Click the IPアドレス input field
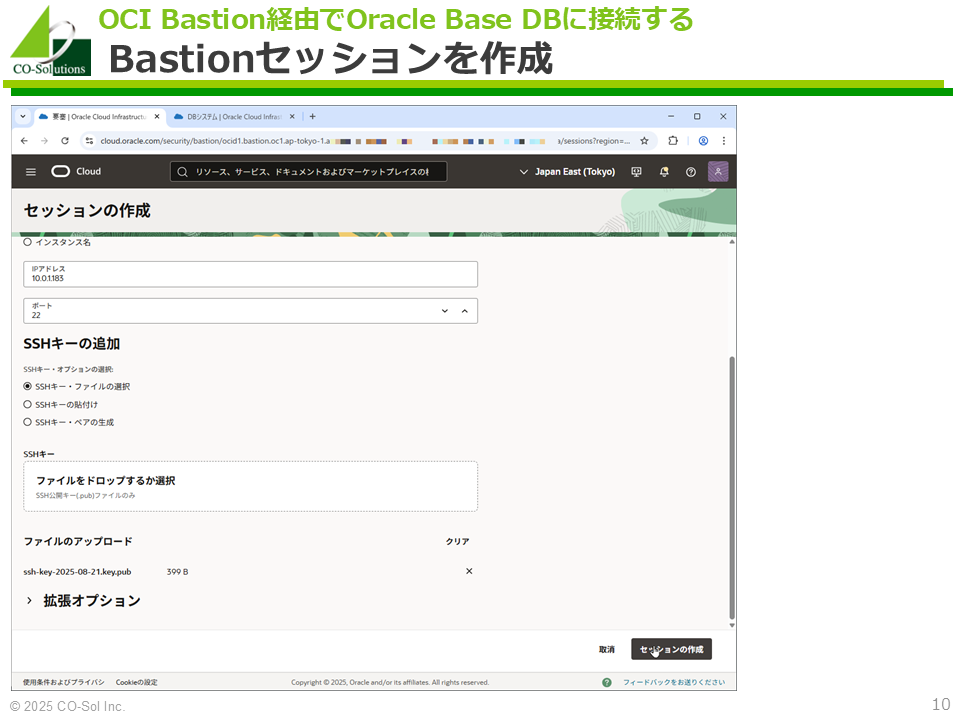 pos(250,274)
